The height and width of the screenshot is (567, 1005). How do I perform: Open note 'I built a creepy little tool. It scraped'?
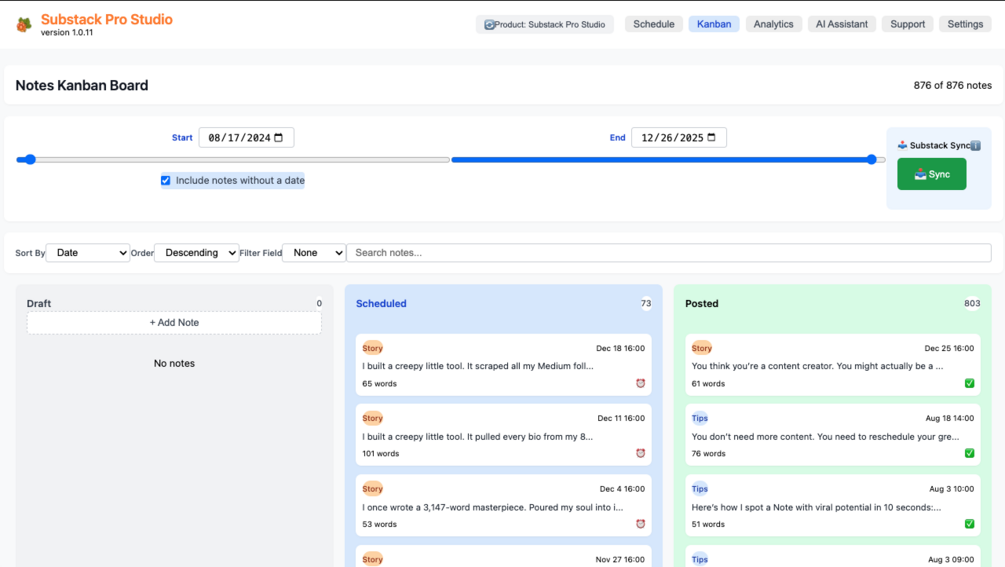point(504,365)
